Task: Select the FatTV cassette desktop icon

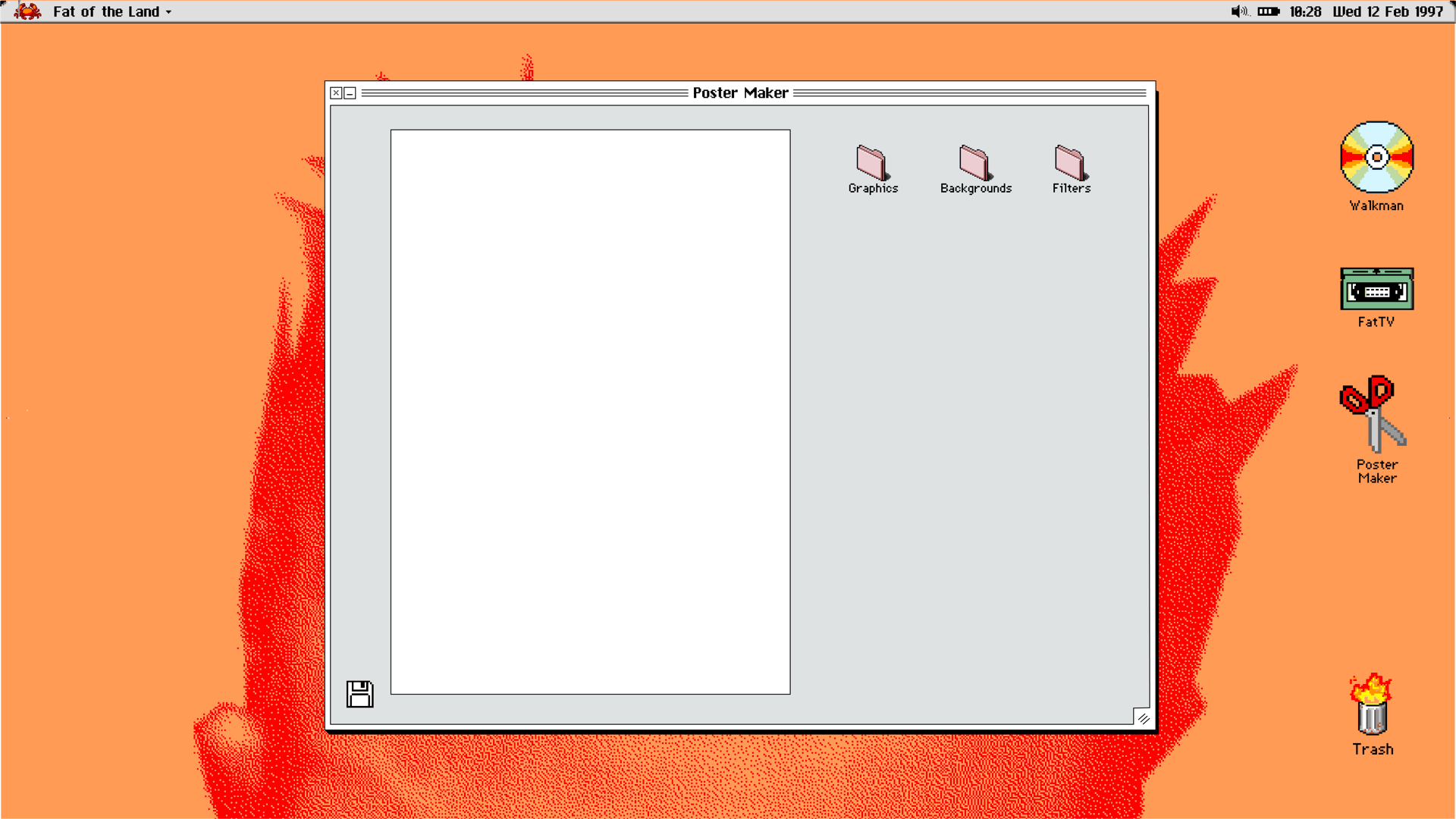Action: point(1376,289)
